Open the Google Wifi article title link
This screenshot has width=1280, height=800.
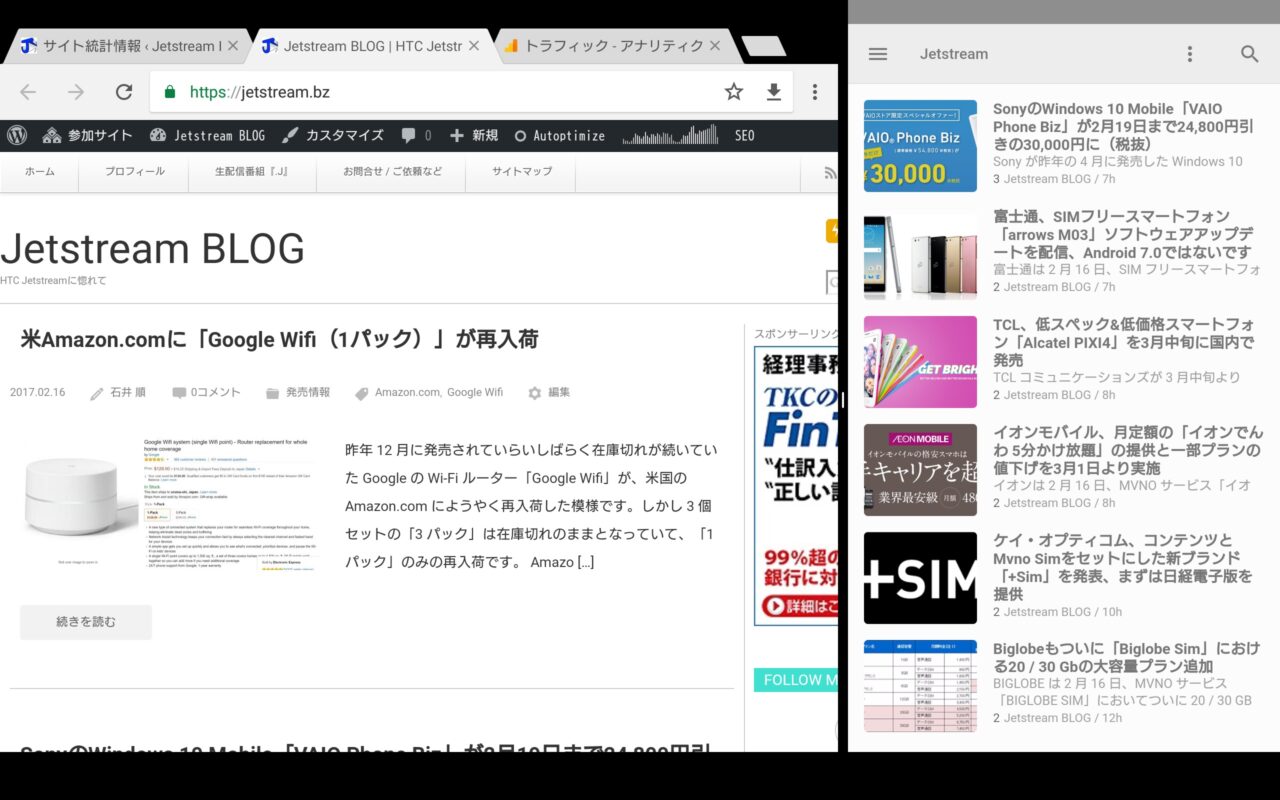click(x=279, y=339)
